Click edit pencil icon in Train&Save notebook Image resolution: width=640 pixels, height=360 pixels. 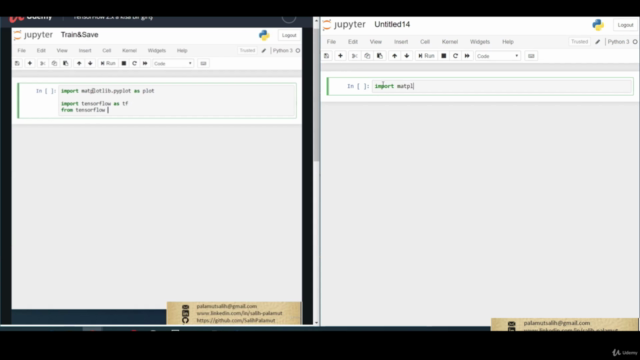(264, 51)
